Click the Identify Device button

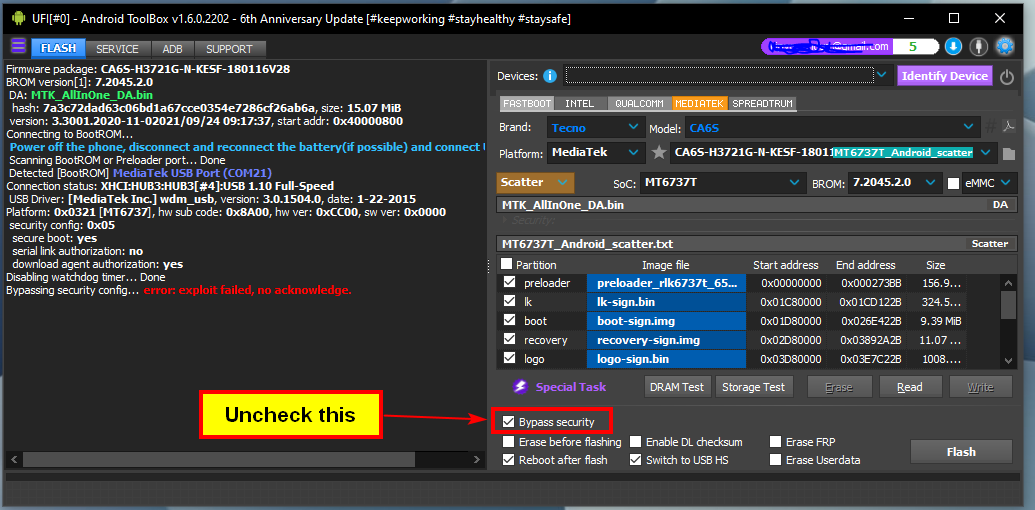click(945, 76)
